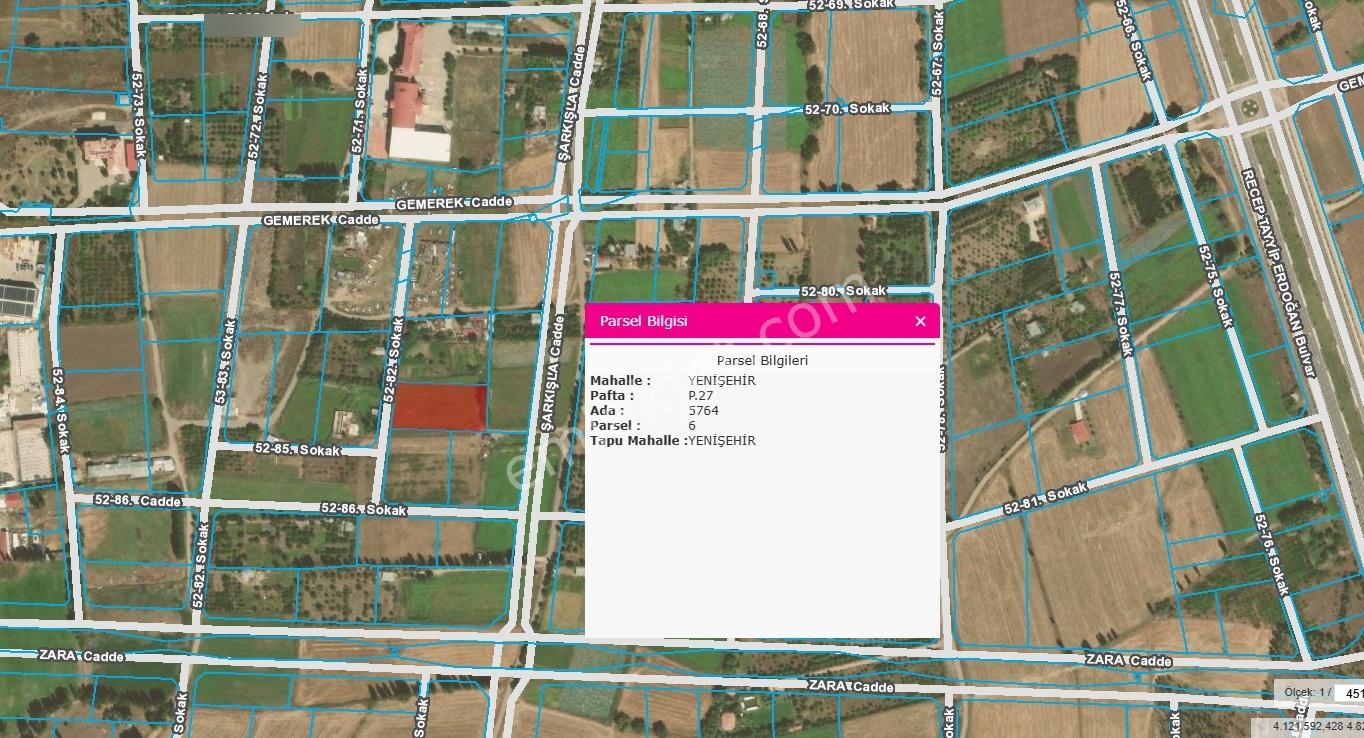The height and width of the screenshot is (738, 1364).
Task: Click the '52-80. Sokak' street label
Action: click(844, 290)
